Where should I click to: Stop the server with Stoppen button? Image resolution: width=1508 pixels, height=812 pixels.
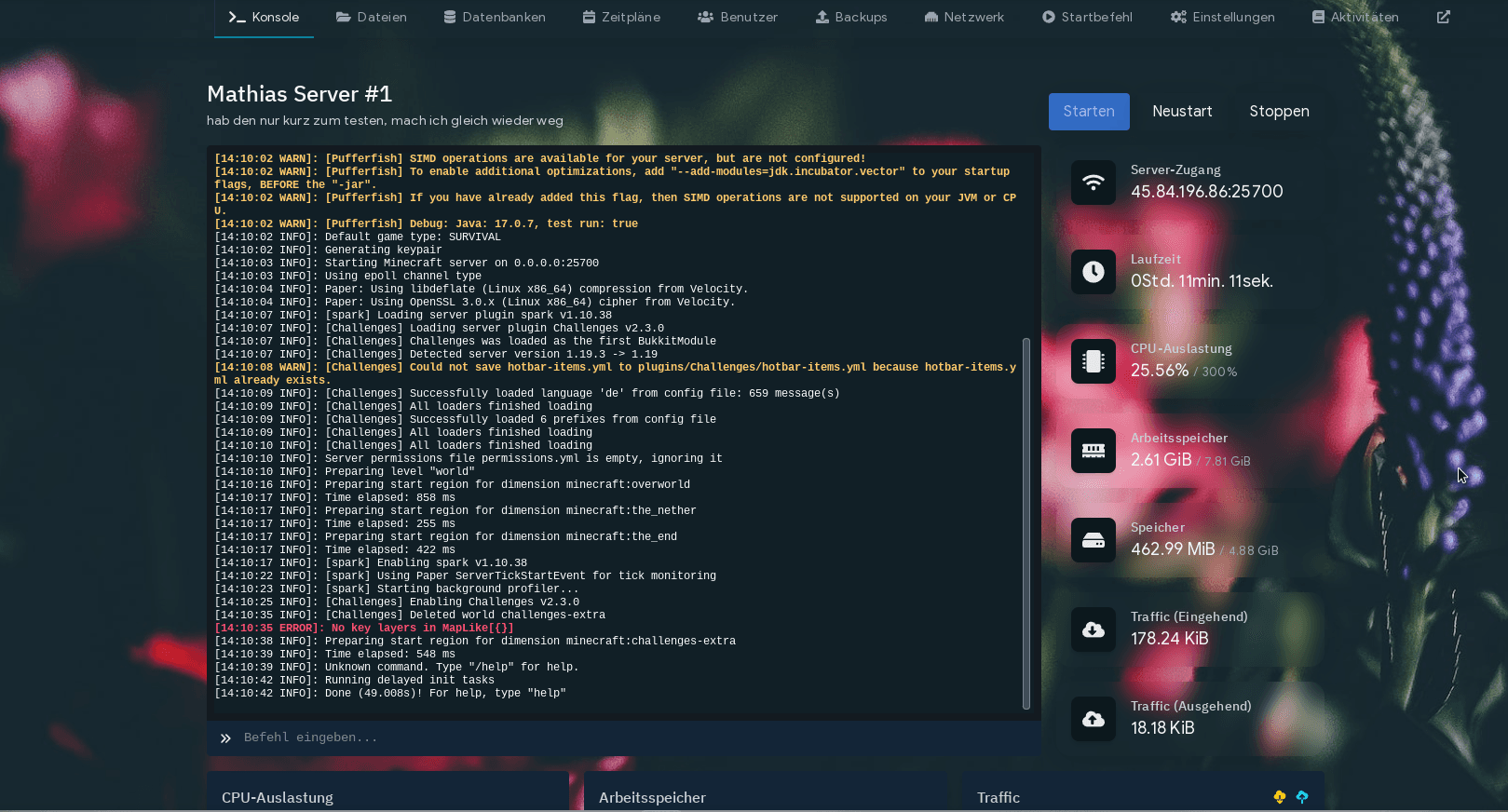pyautogui.click(x=1279, y=112)
